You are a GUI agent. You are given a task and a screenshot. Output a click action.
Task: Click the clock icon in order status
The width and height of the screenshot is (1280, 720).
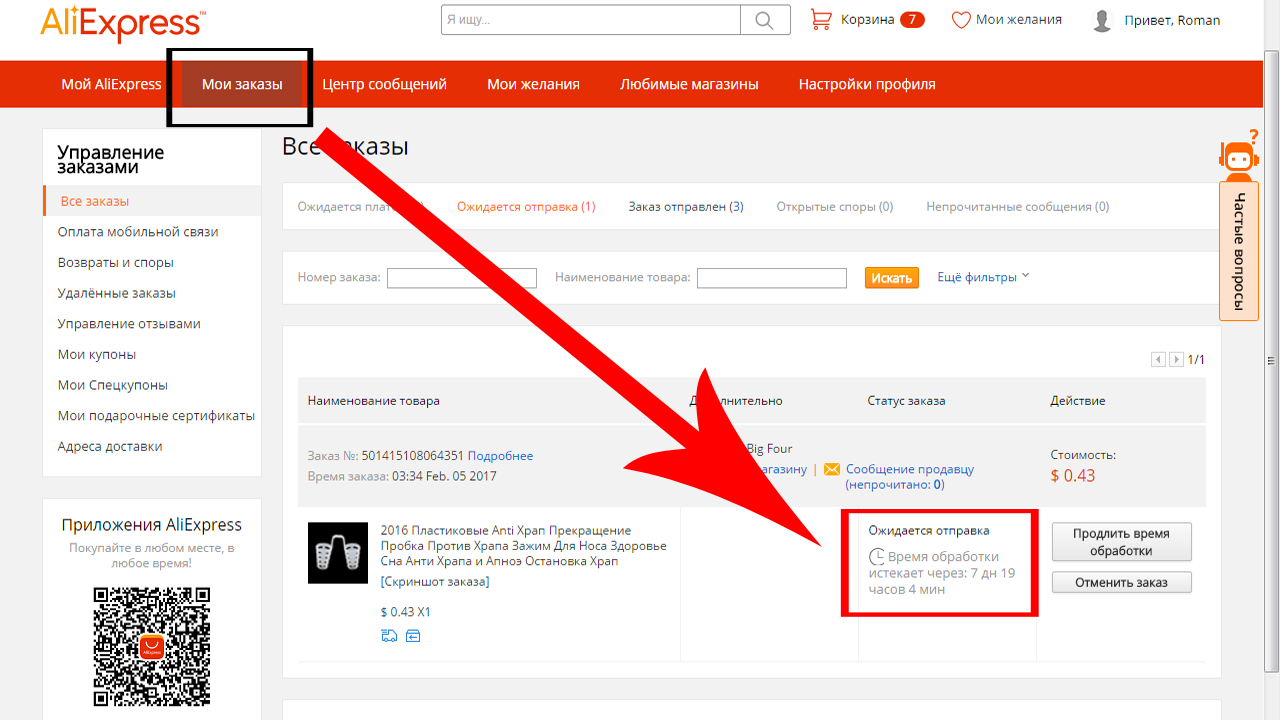tap(876, 557)
